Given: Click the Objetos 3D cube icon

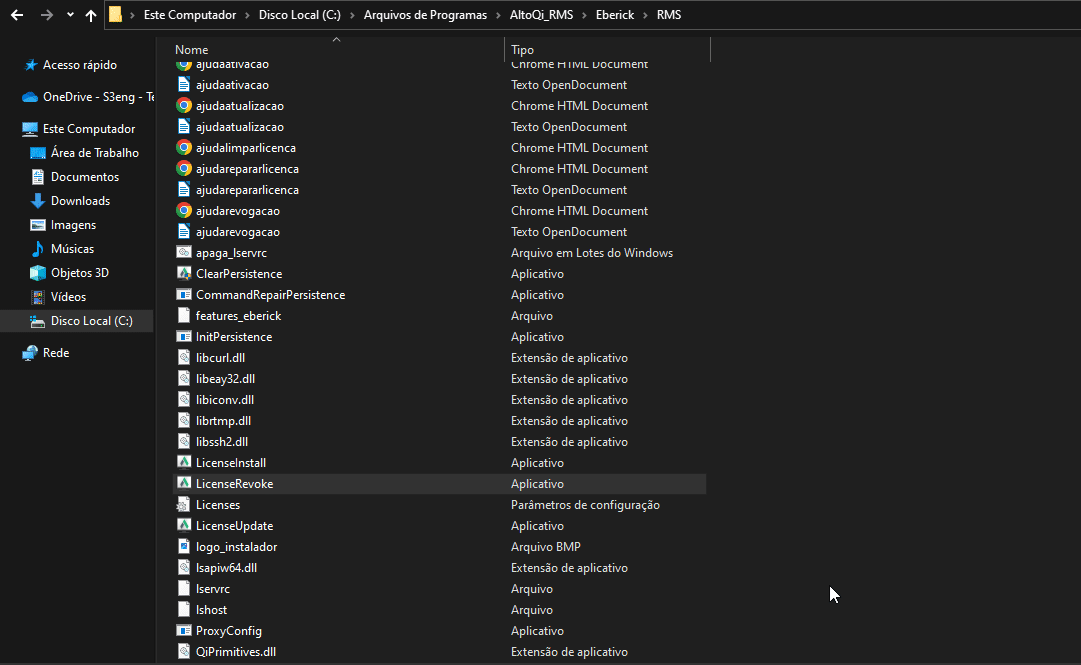Looking at the screenshot, I should 38,273.
